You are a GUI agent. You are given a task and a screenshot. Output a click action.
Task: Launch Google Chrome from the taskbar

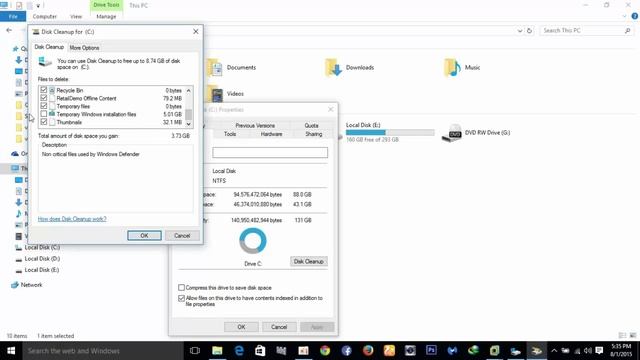click(325, 351)
